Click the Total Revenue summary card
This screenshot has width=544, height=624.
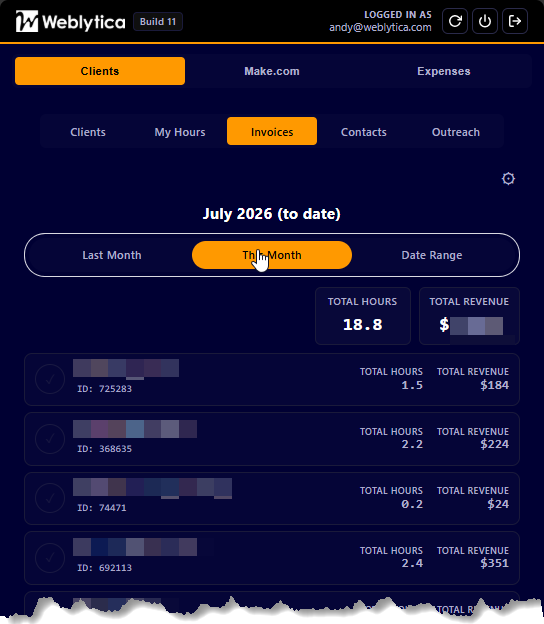click(x=469, y=316)
